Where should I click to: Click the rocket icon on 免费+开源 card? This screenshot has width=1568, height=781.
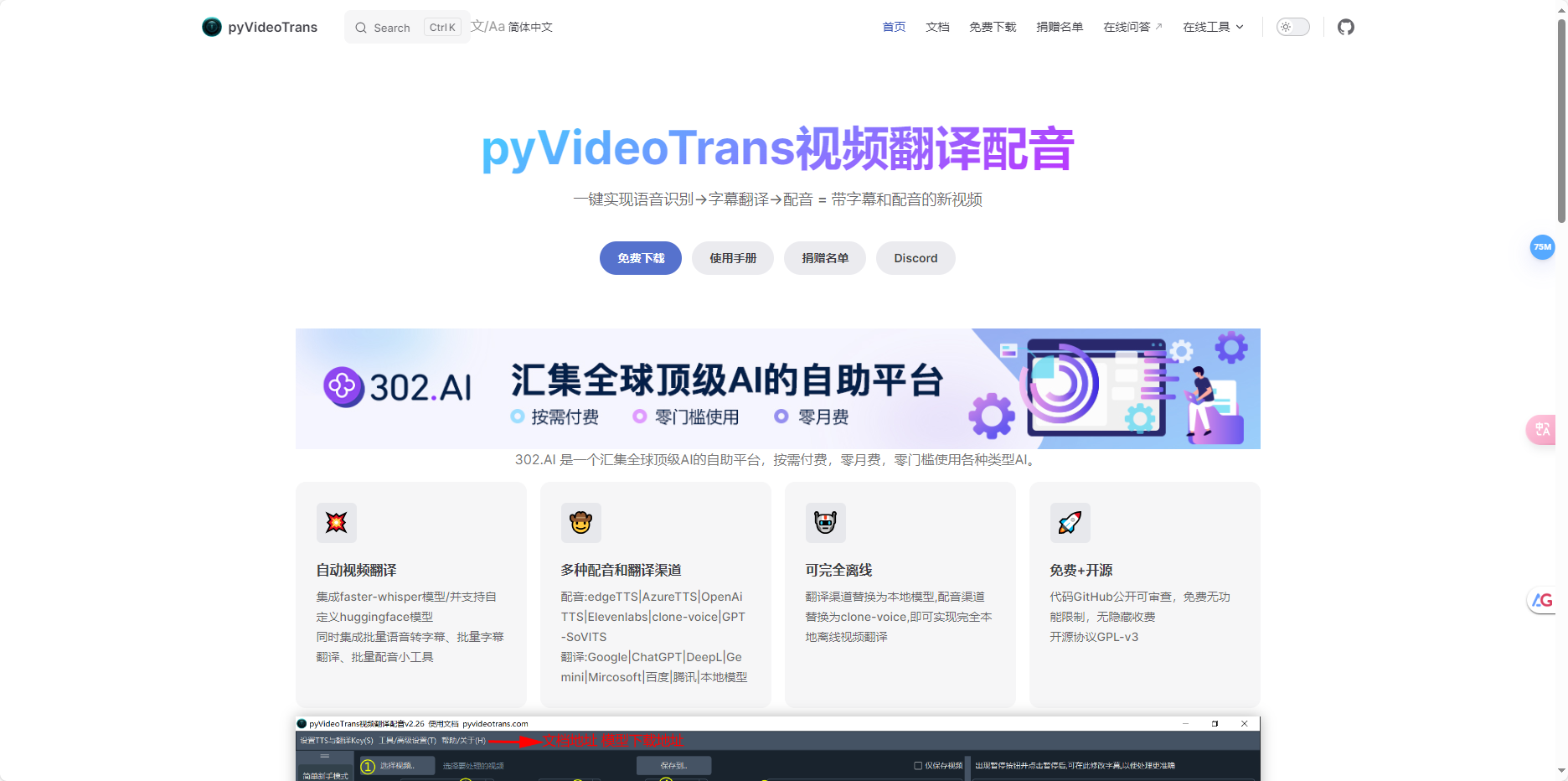tap(1070, 522)
